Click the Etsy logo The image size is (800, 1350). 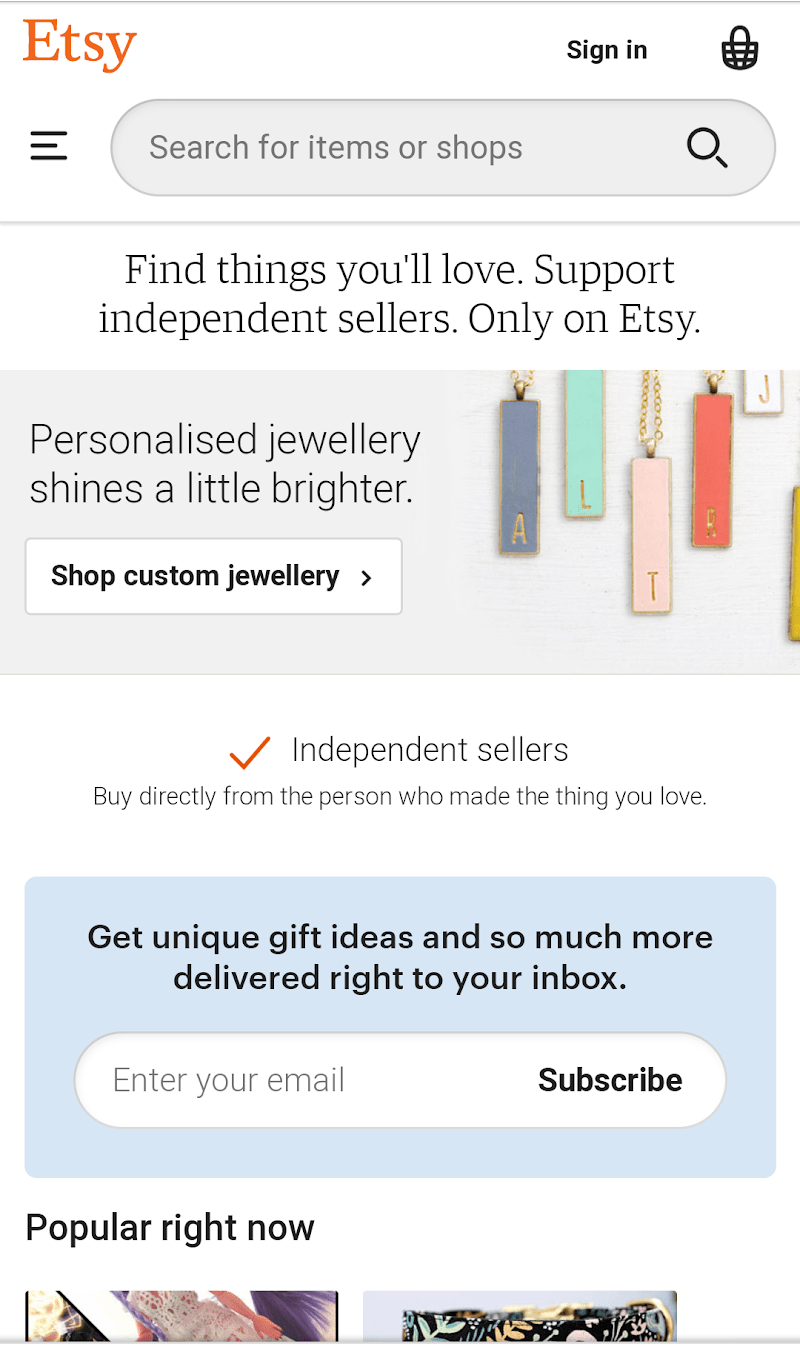pyautogui.click(x=79, y=46)
